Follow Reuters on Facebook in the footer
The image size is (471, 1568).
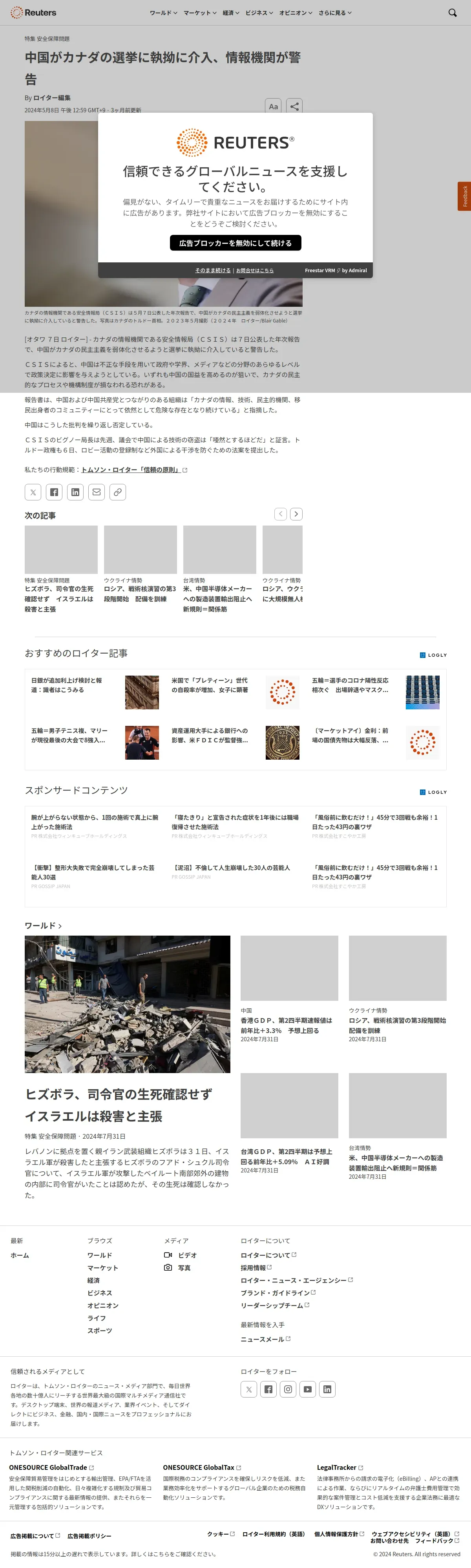tap(268, 1389)
